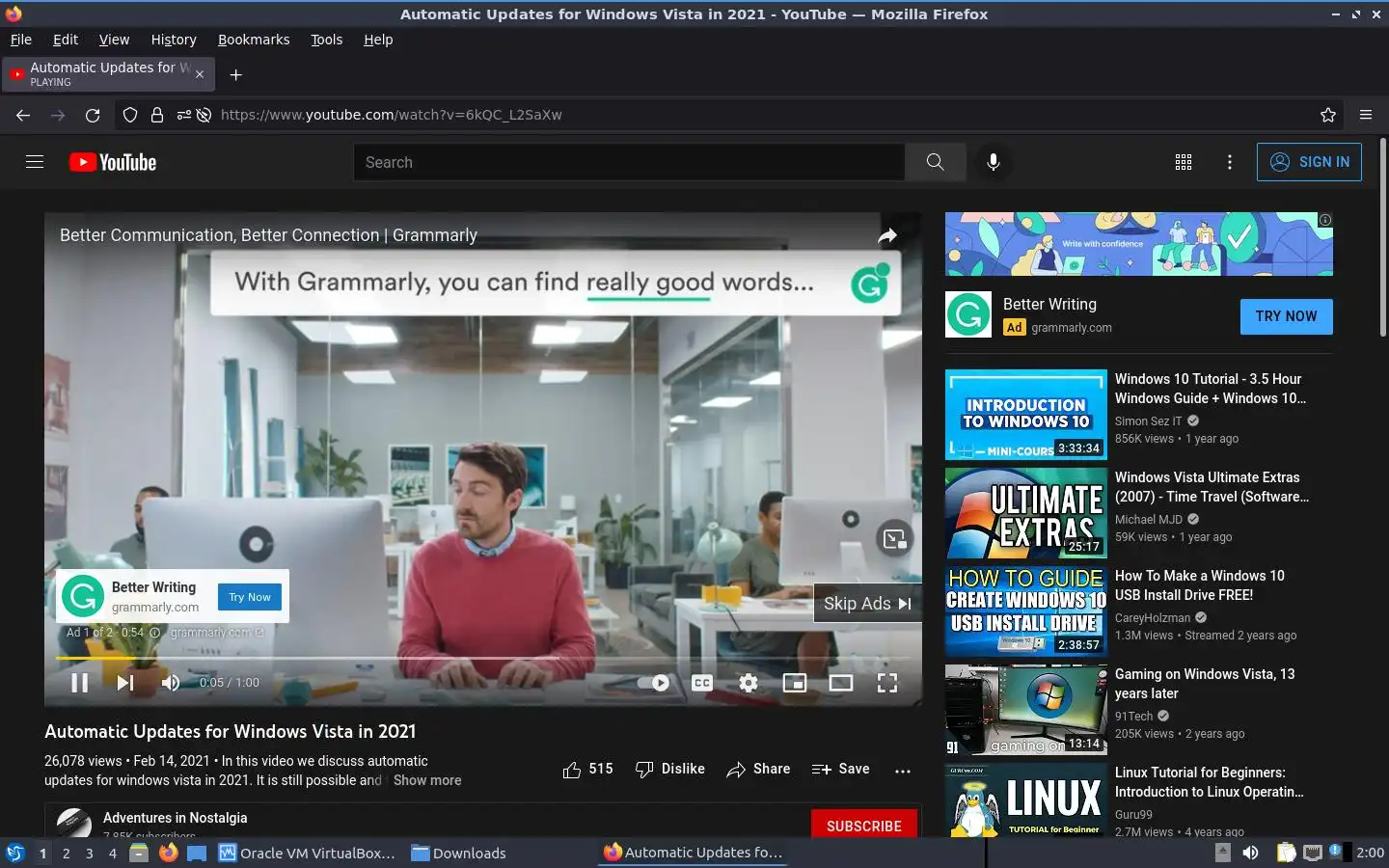
Task: Open Gaming on Windows Vista video title
Action: [1205, 684]
